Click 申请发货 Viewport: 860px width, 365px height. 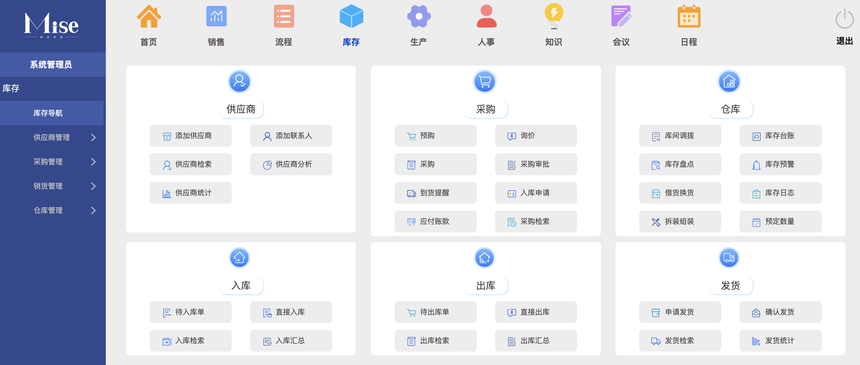[680, 312]
